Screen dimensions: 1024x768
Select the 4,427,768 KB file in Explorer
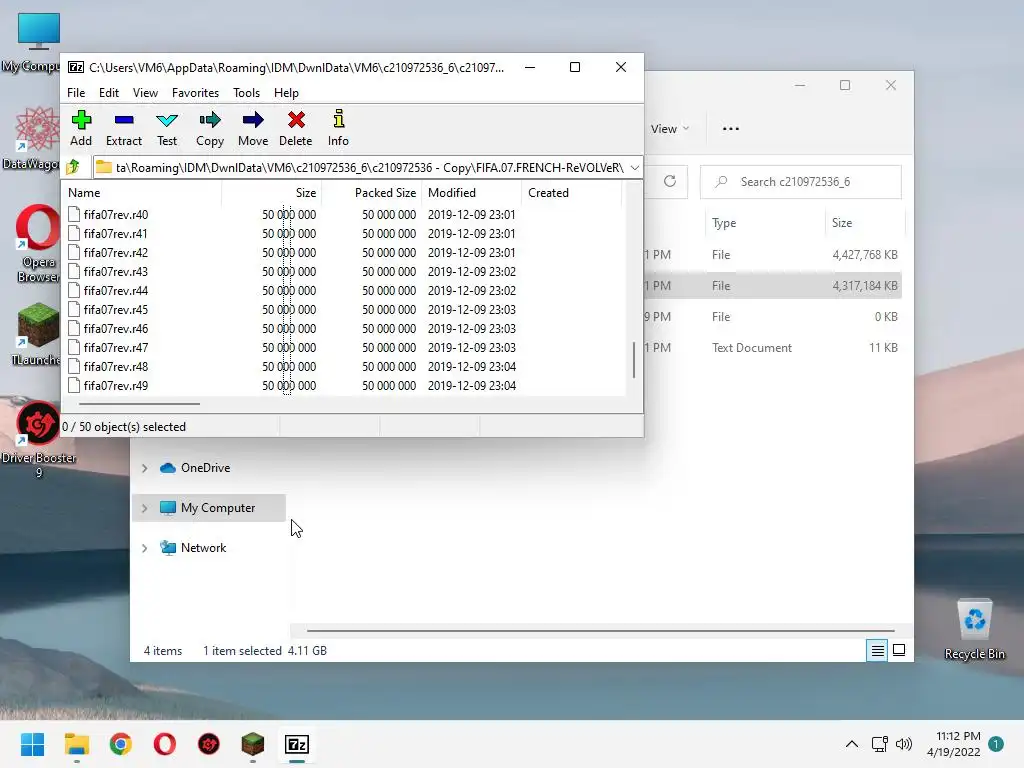(x=773, y=255)
